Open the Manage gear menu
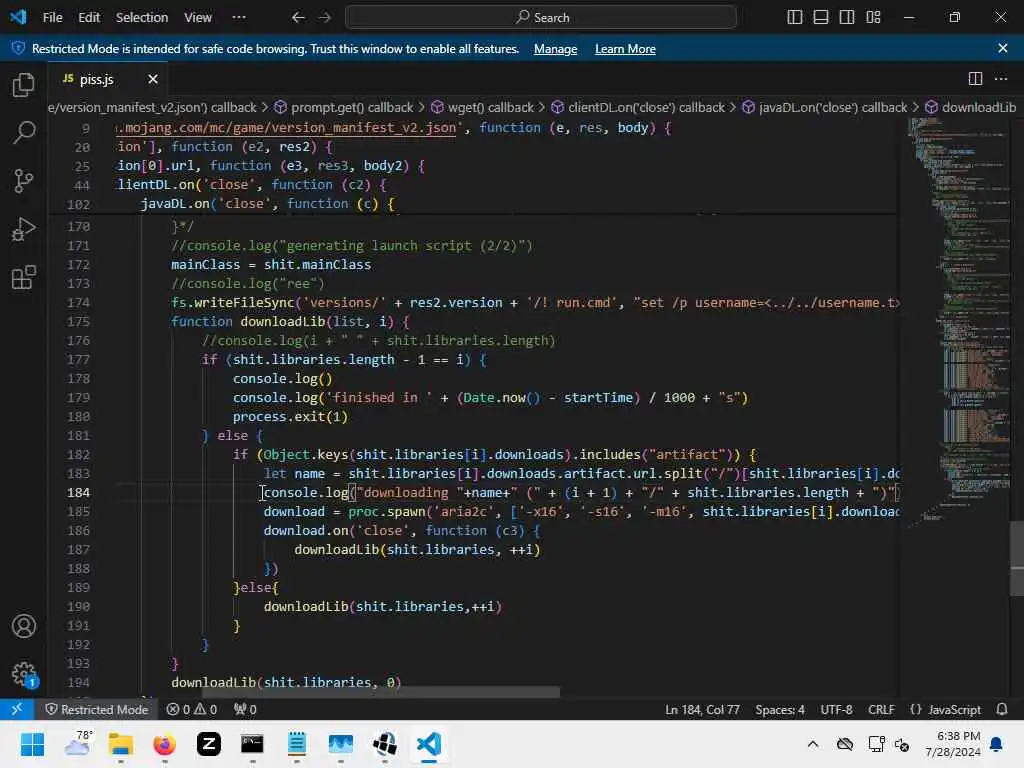The width and height of the screenshot is (1024, 768). [x=24, y=674]
